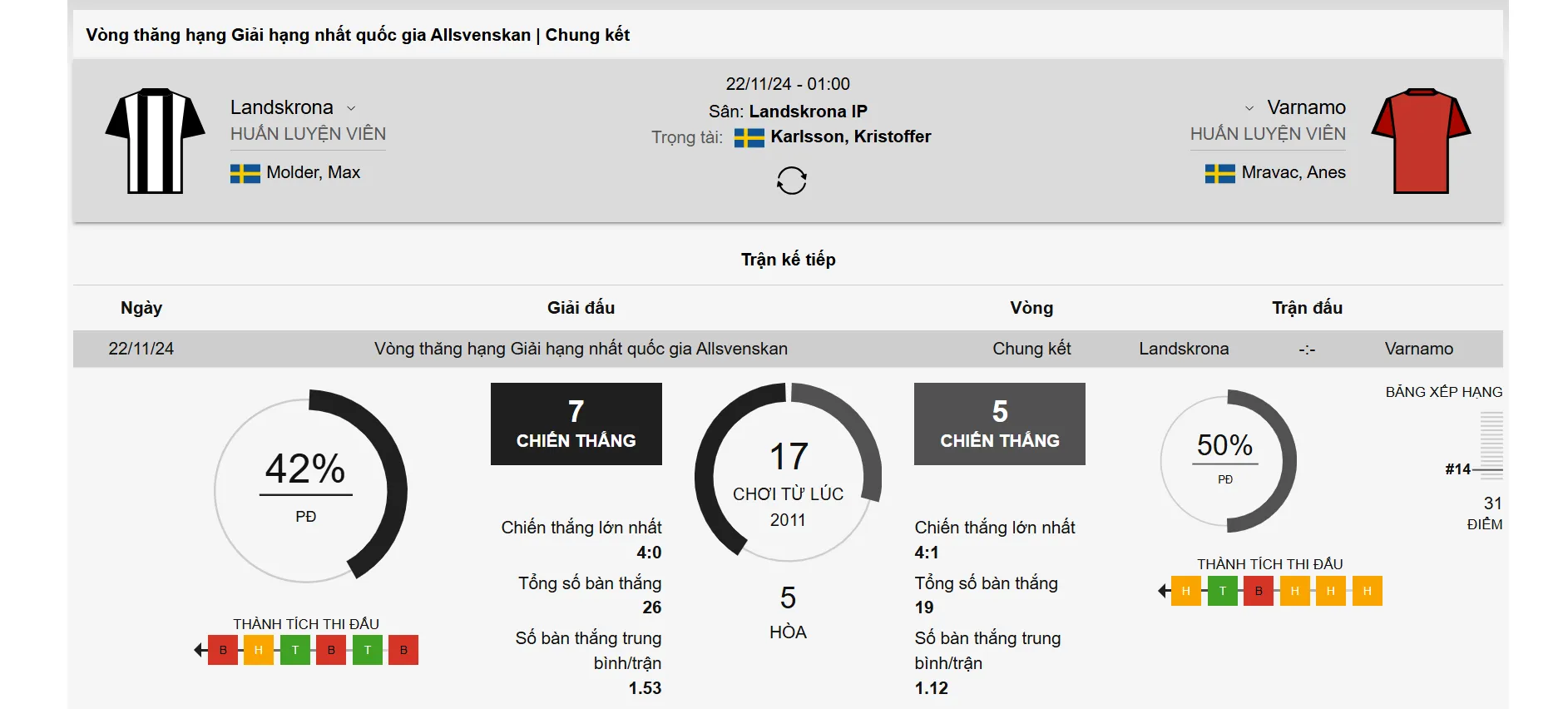Viewport: 1568px width, 709px height.
Task: Click the Landskrona IP stadium link
Action: click(x=809, y=109)
